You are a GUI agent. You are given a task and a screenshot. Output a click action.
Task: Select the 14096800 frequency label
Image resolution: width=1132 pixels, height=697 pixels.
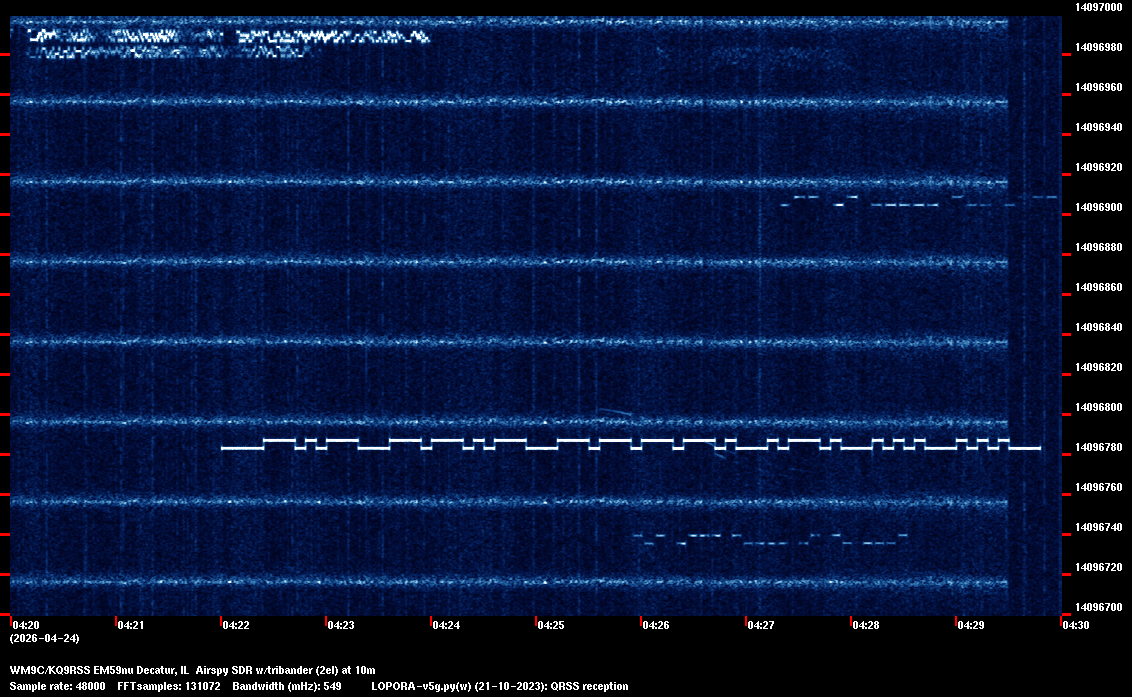1098,407
